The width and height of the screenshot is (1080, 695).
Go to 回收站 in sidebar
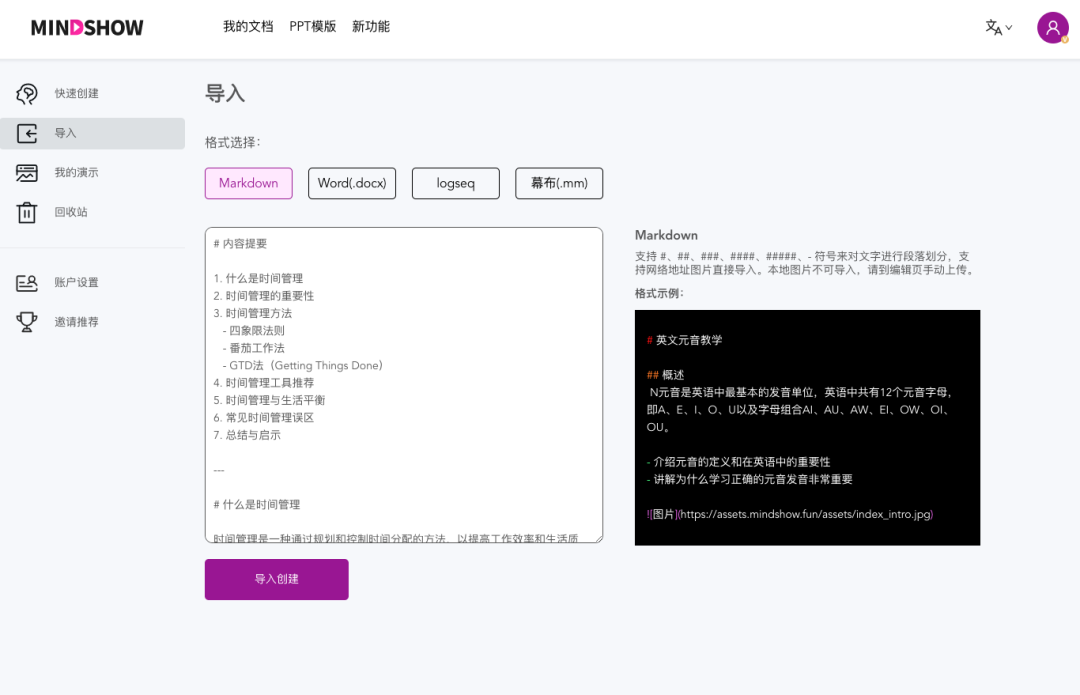71,212
